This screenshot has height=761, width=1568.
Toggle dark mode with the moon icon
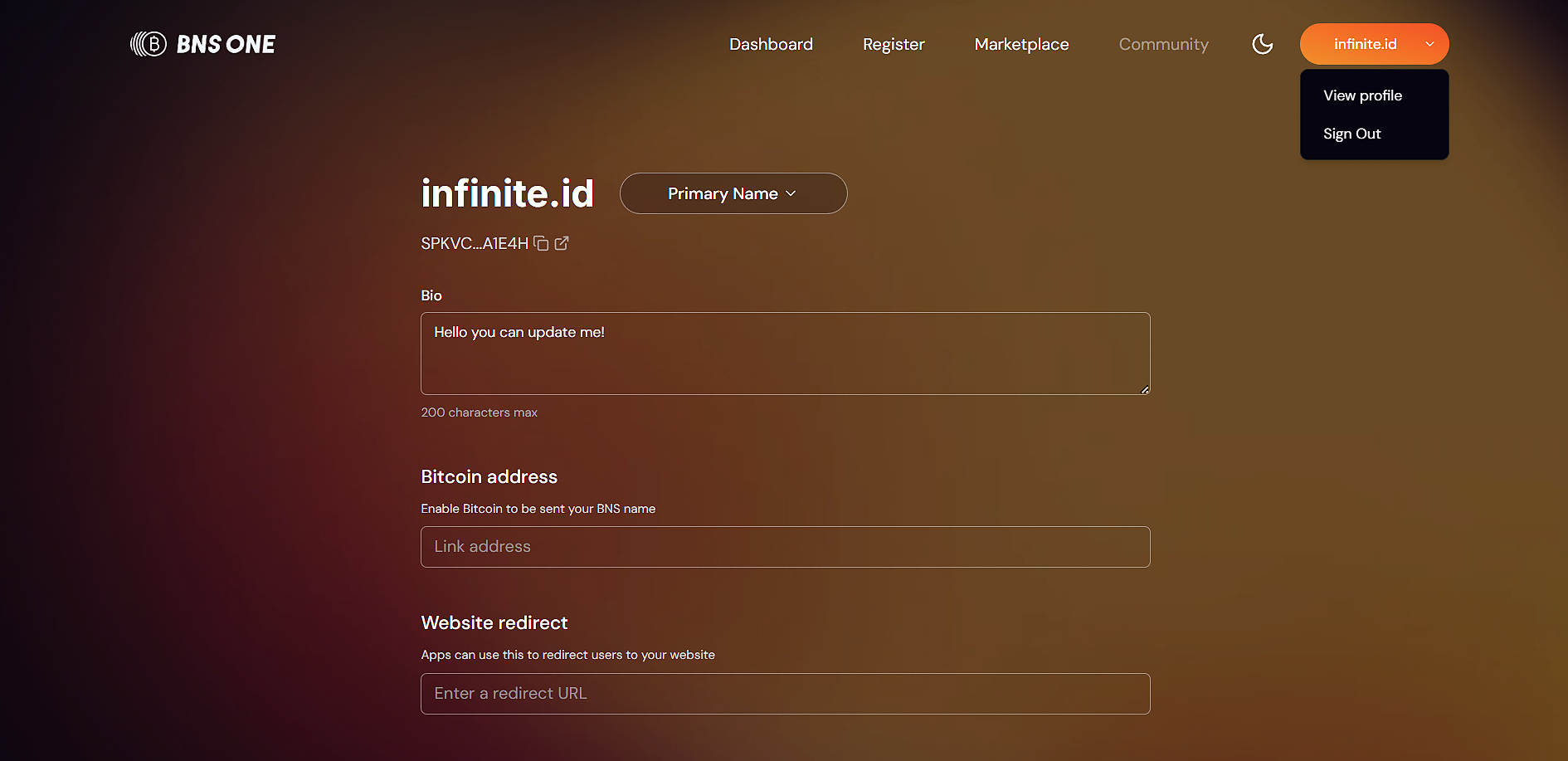coord(1262,44)
